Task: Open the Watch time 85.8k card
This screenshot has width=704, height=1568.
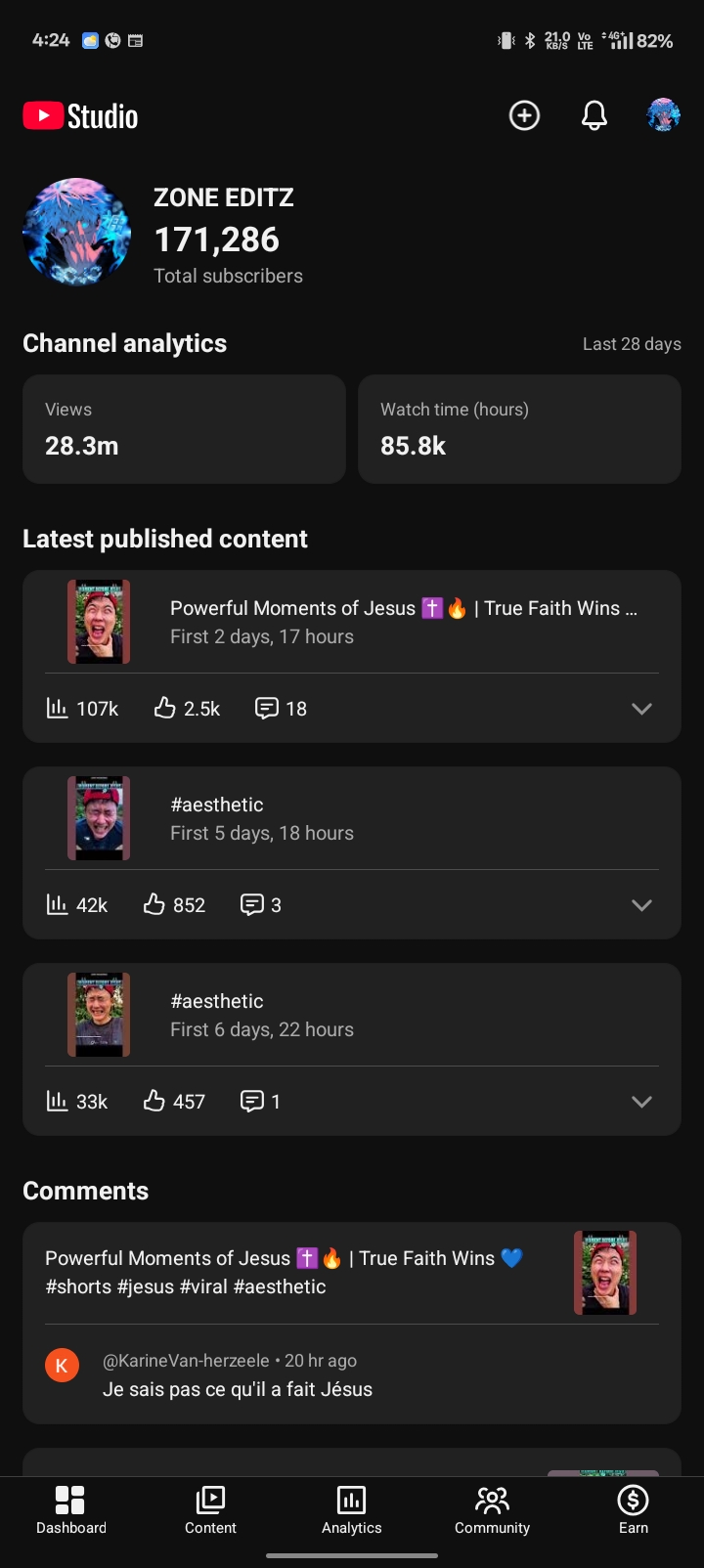Action: point(519,429)
